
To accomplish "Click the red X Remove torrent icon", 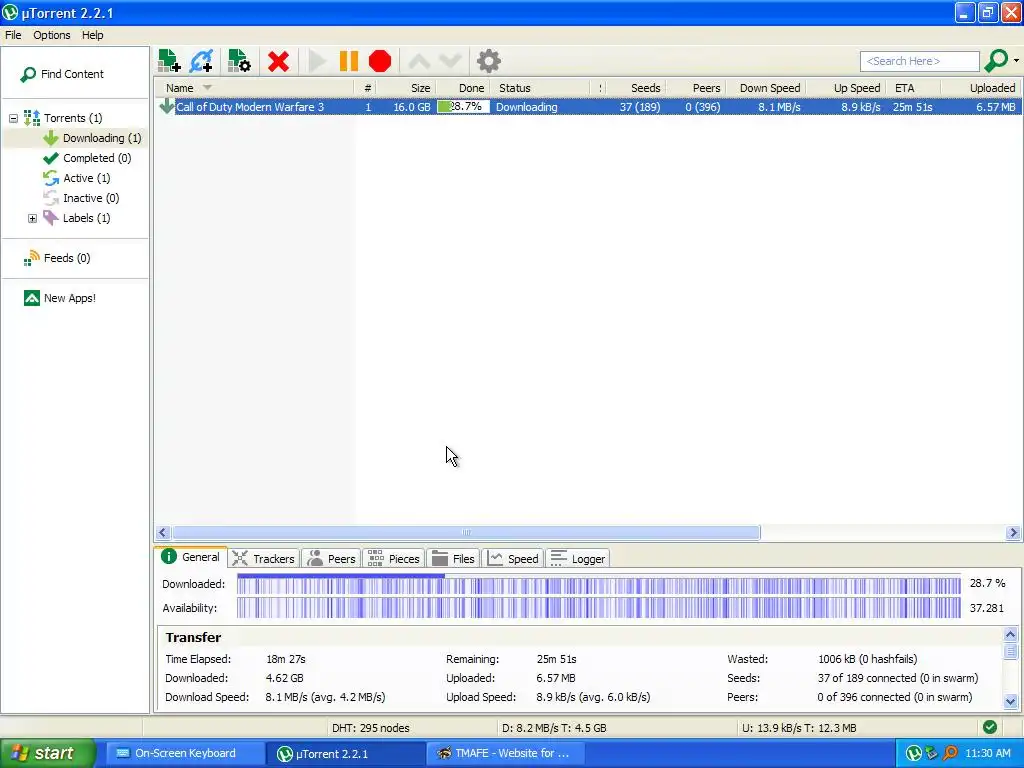I will point(278,61).
